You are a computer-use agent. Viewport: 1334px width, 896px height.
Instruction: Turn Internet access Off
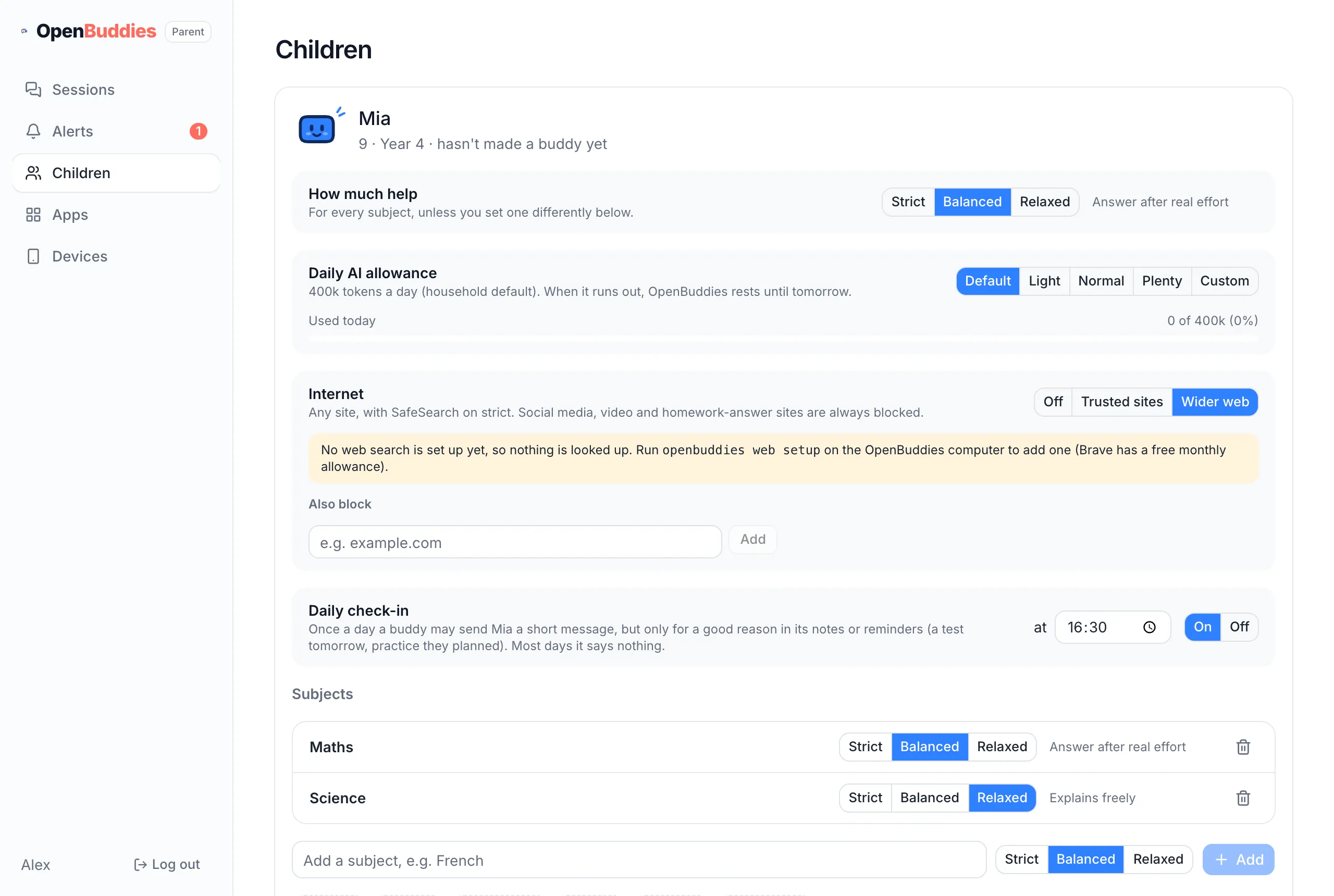coord(1053,402)
